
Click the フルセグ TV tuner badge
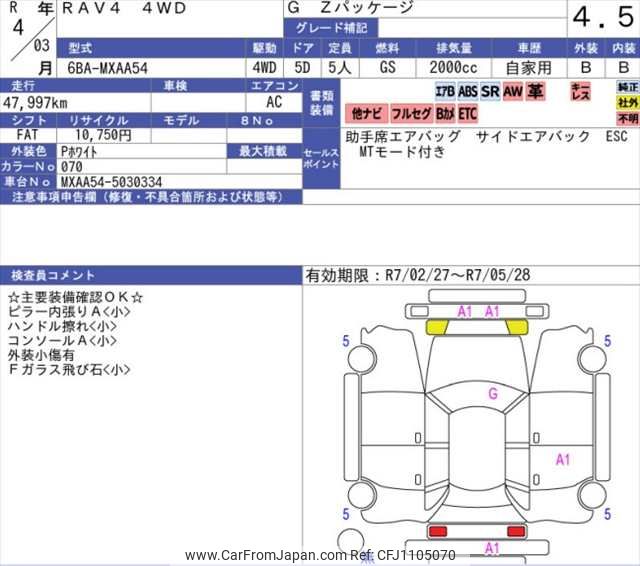click(411, 113)
